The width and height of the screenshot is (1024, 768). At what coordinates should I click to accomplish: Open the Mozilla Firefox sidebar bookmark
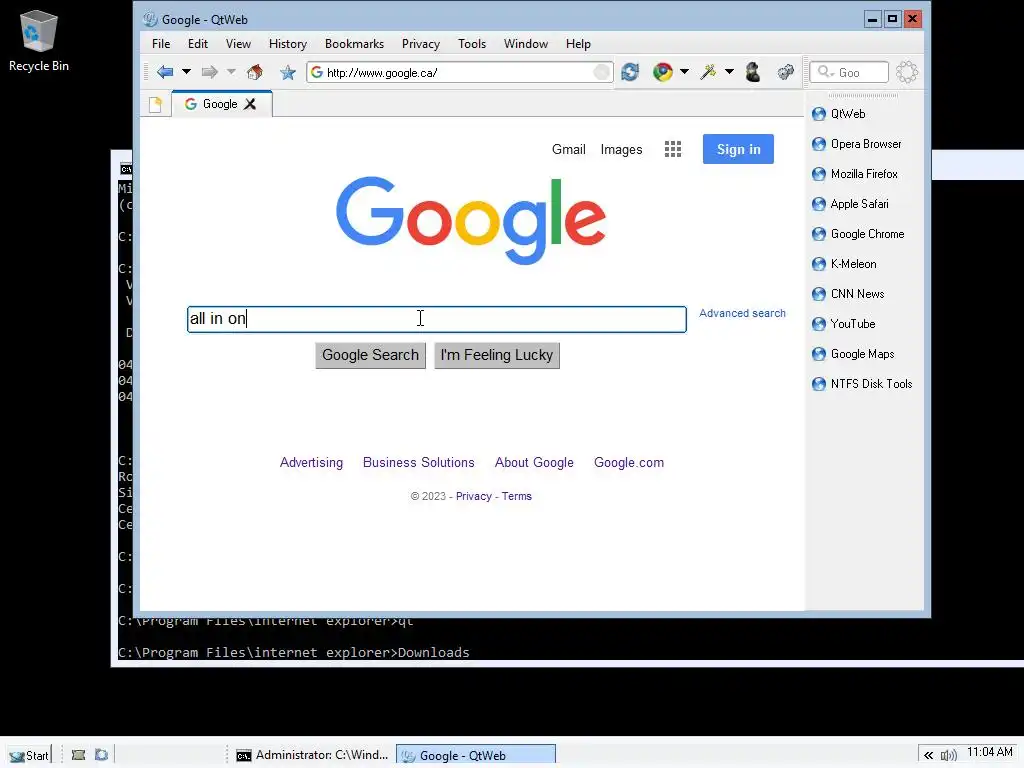coord(854,174)
